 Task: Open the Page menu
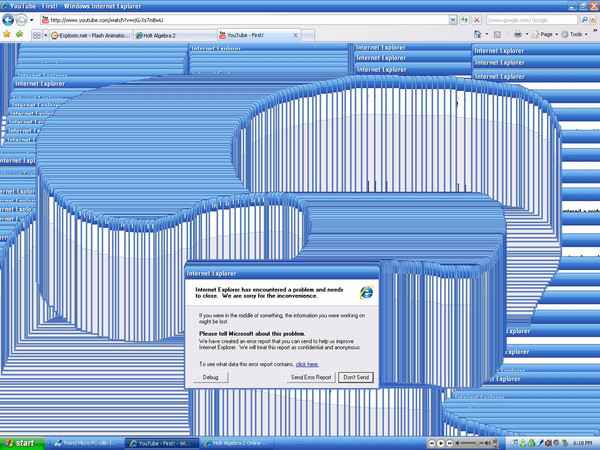point(544,34)
